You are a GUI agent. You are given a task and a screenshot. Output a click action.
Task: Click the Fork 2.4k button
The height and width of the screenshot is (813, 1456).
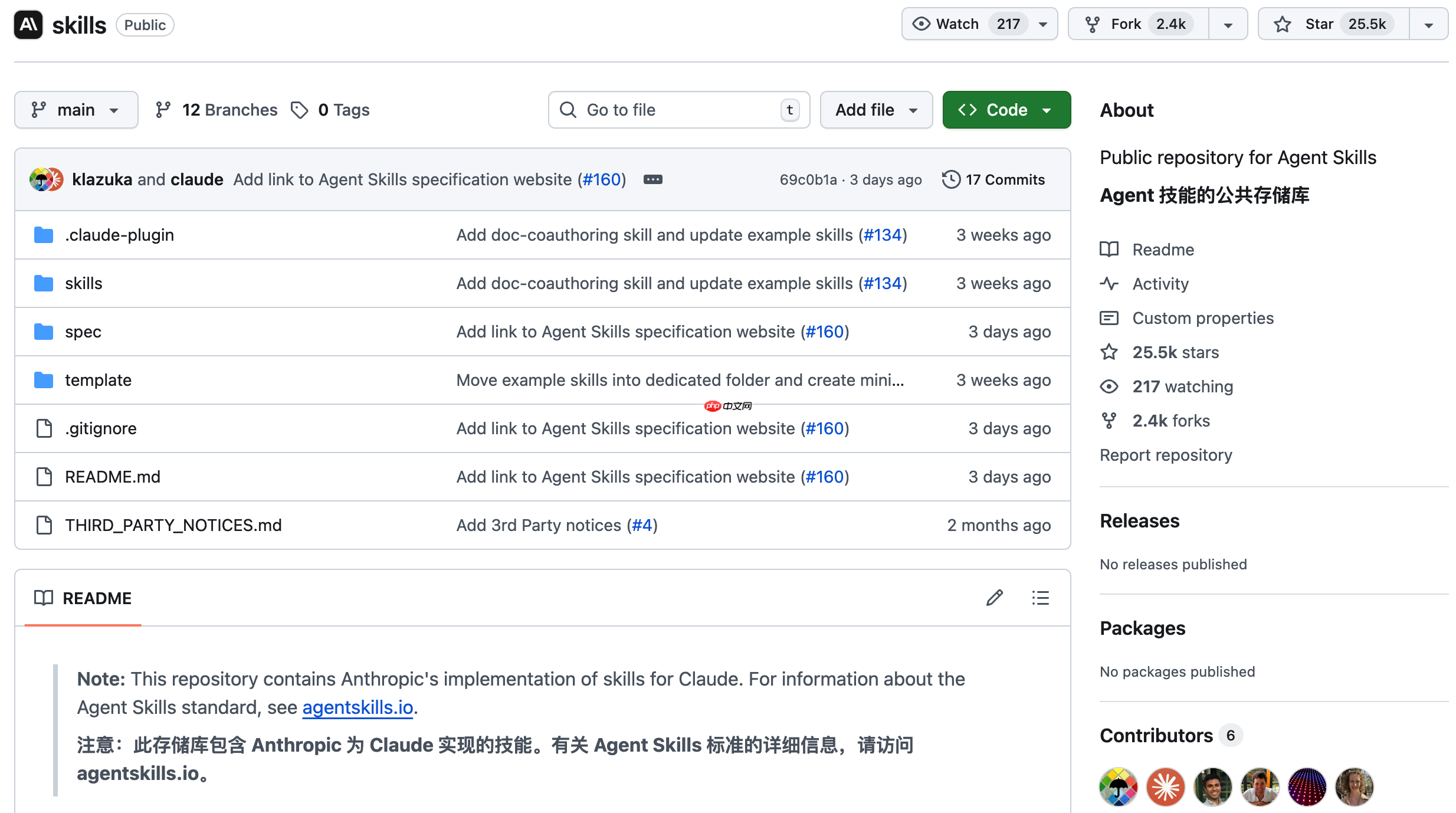click(x=1137, y=24)
